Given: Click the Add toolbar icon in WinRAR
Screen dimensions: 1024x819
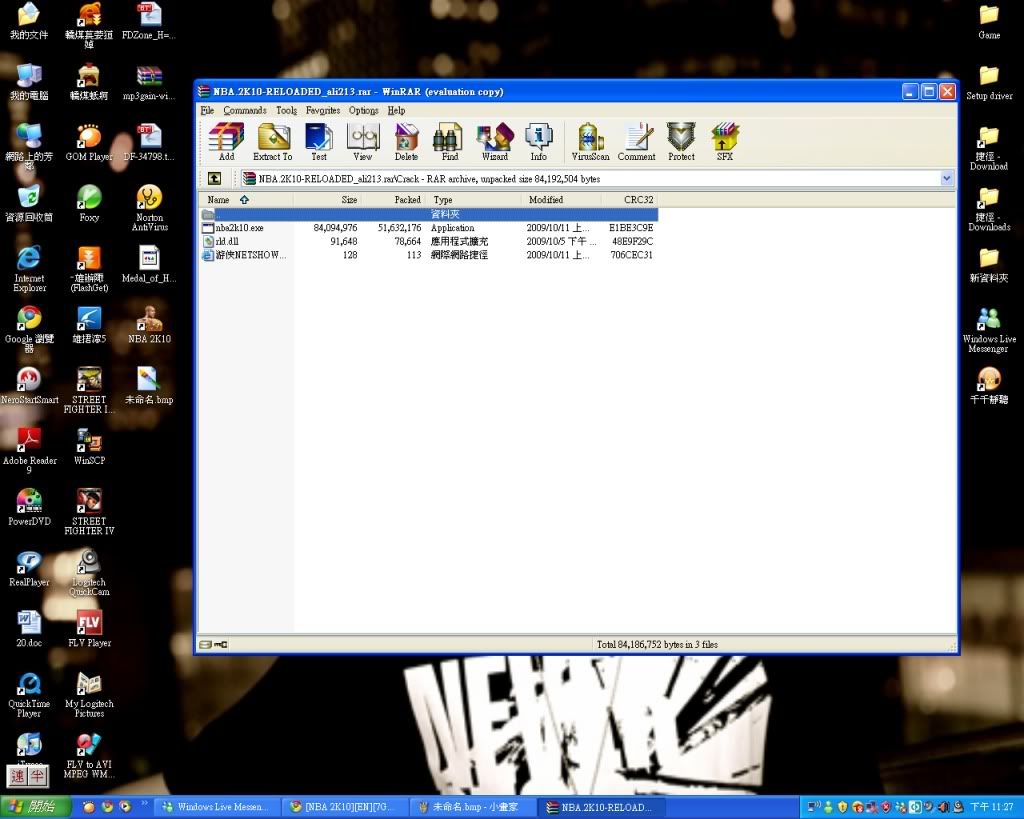Looking at the screenshot, I should (x=226, y=141).
